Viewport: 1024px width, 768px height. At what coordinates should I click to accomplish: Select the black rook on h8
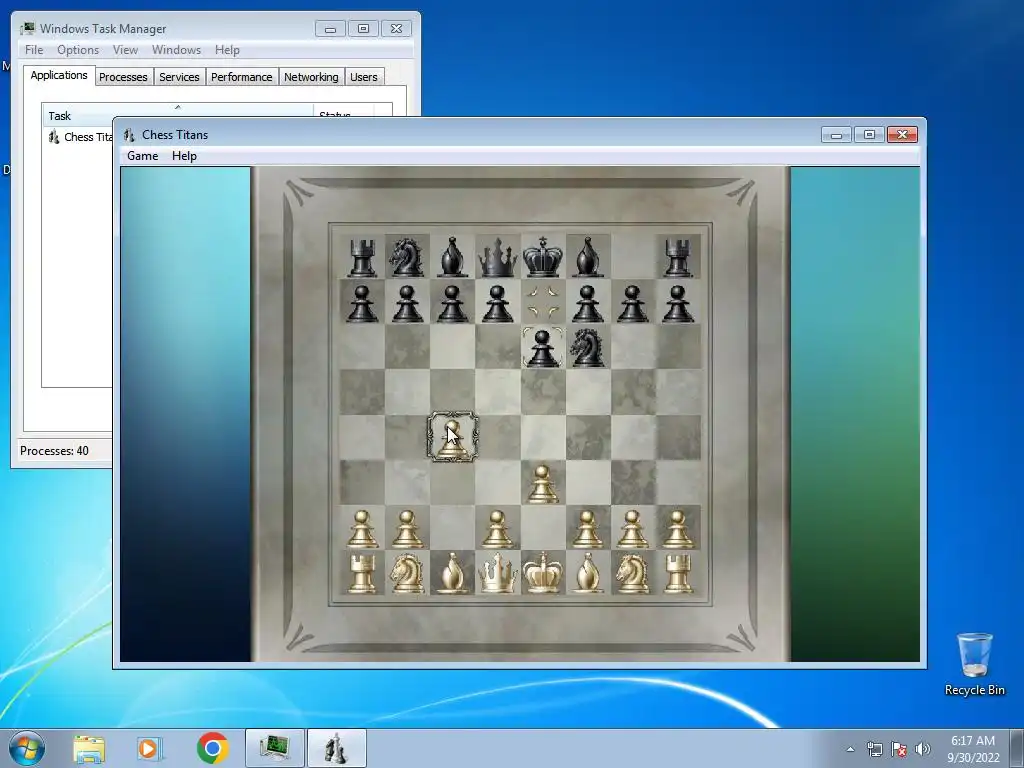(678, 257)
